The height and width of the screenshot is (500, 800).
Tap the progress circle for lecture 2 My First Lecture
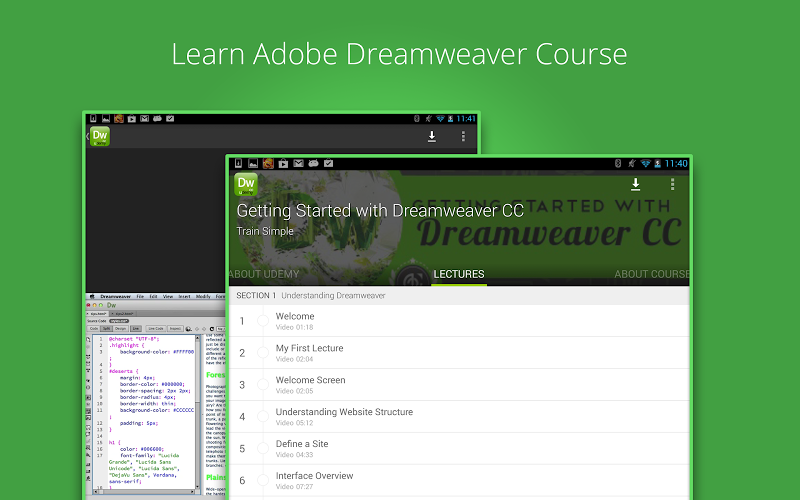click(263, 353)
